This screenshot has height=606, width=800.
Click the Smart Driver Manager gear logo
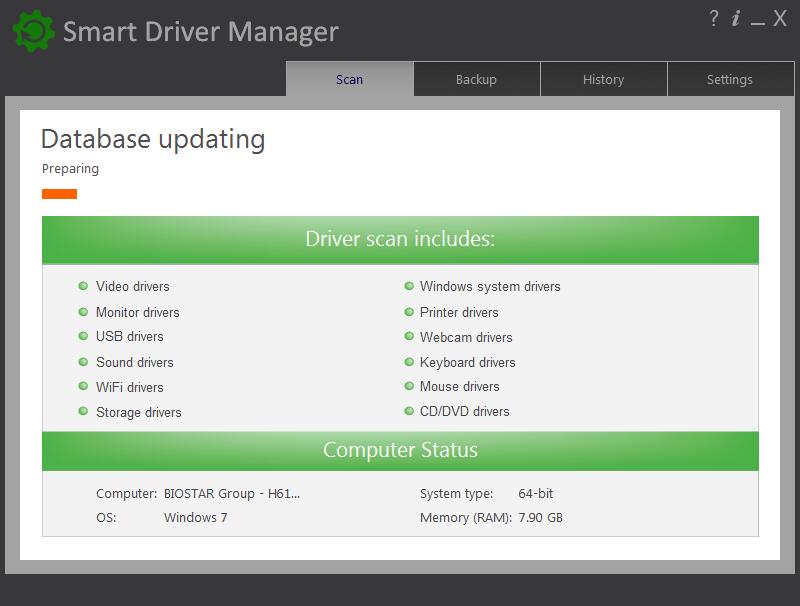(33, 31)
